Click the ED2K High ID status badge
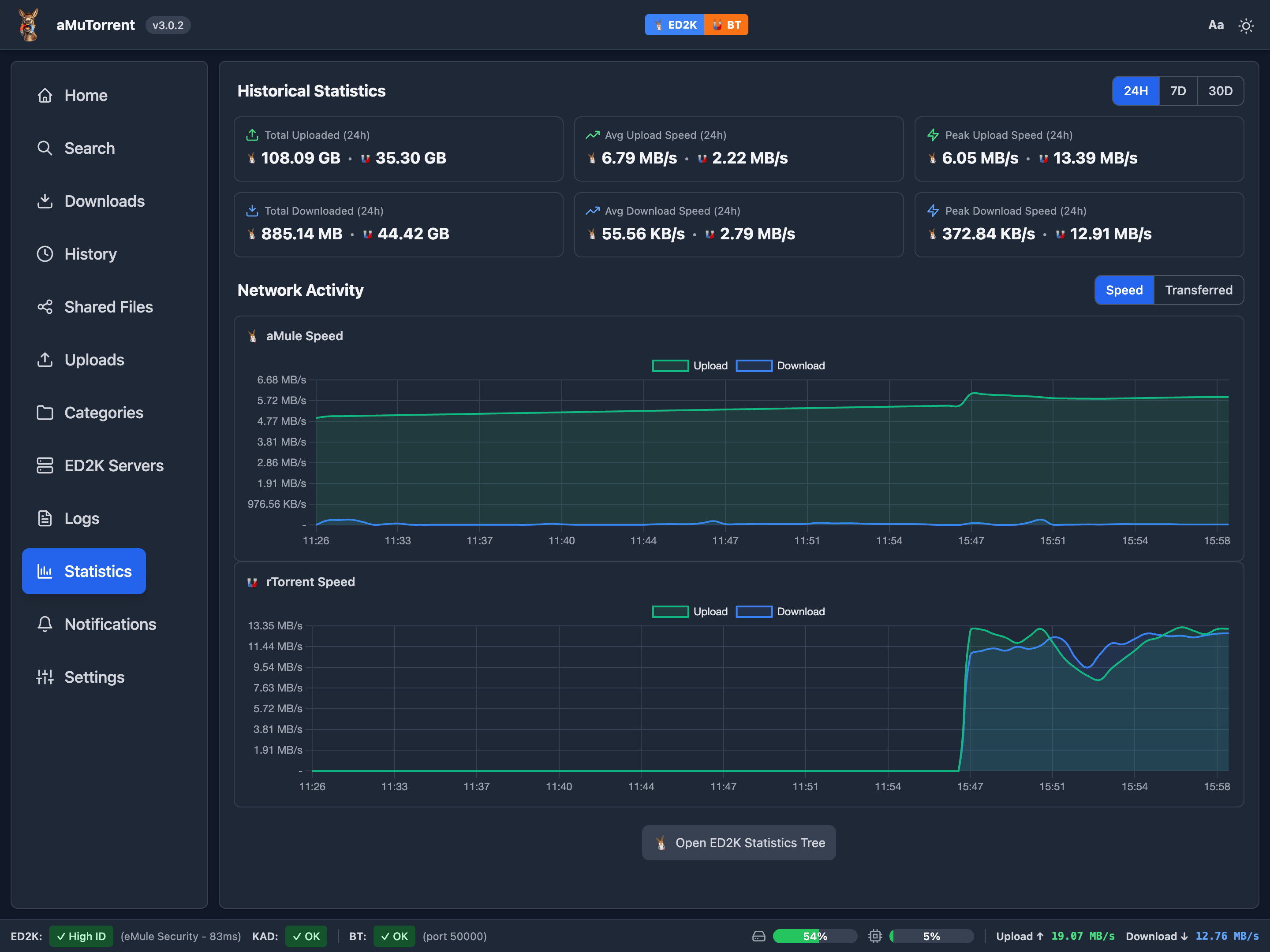This screenshot has height=952, width=1270. tap(81, 936)
